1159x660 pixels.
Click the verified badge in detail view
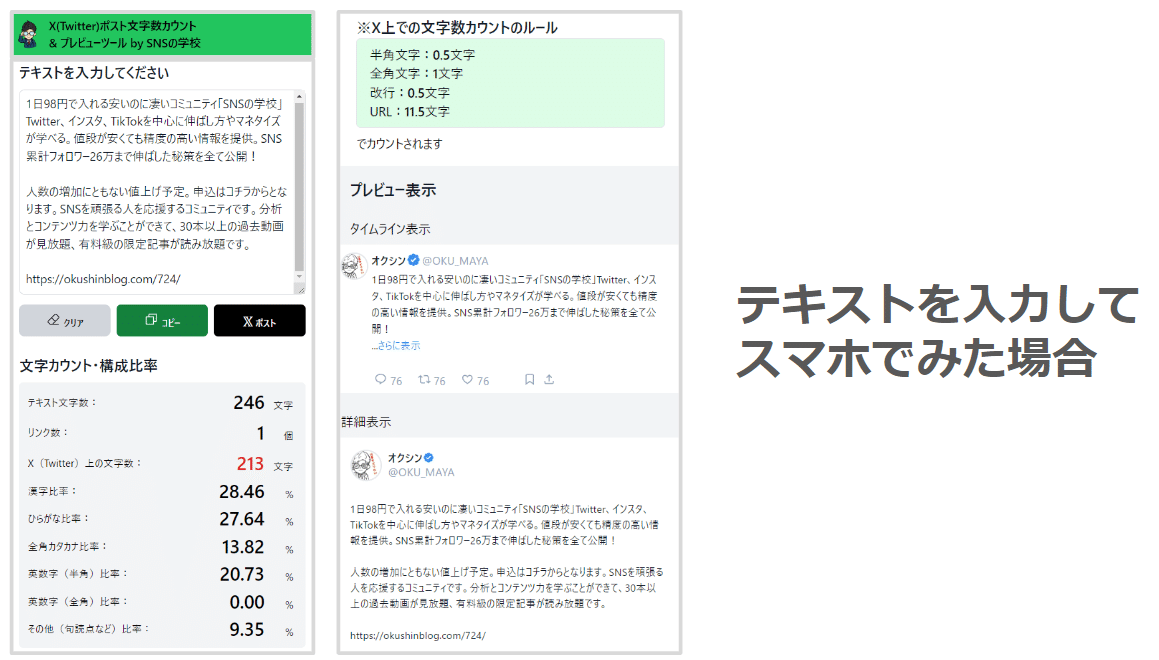tap(429, 457)
